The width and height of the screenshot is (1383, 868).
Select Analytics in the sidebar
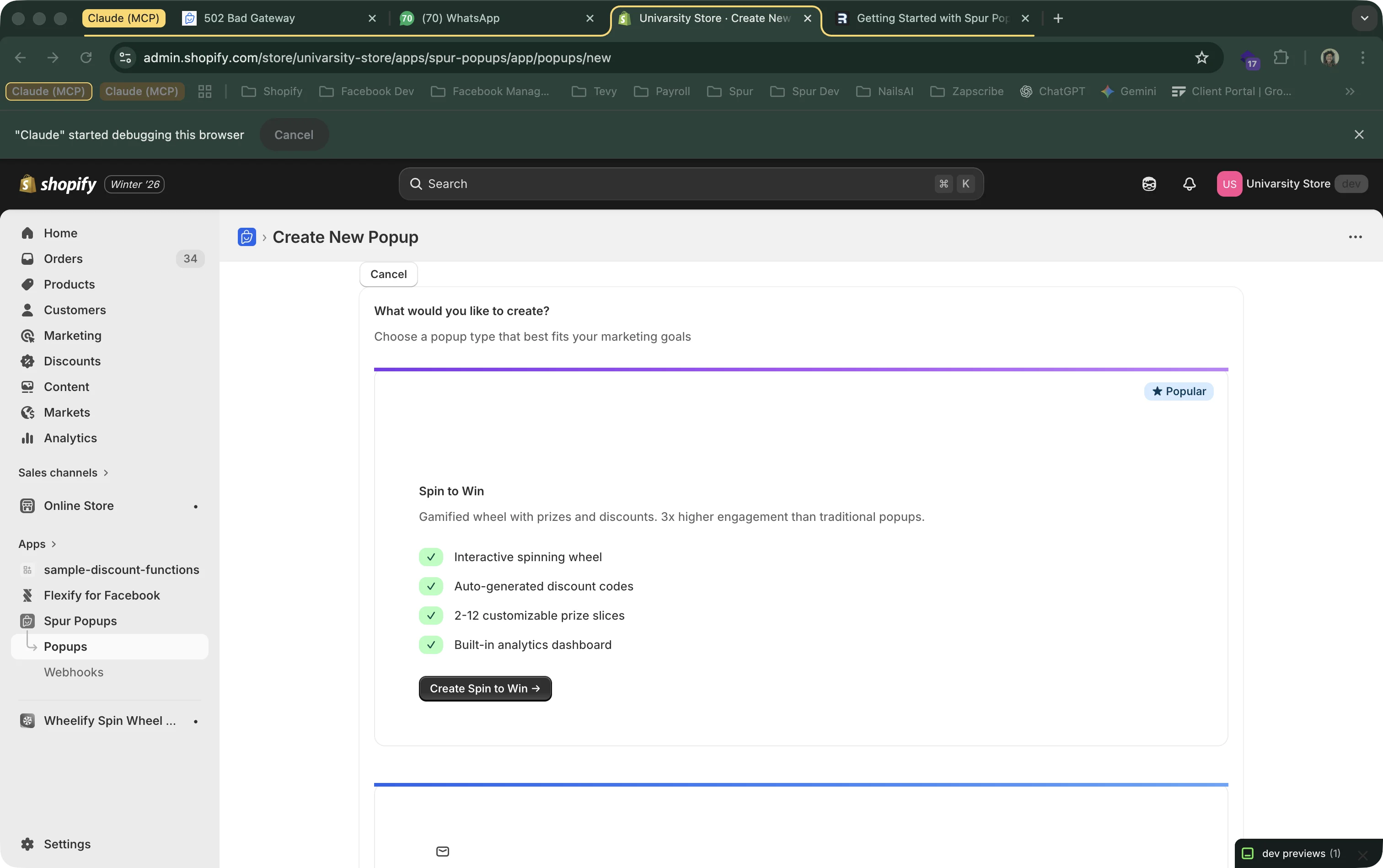(70, 438)
